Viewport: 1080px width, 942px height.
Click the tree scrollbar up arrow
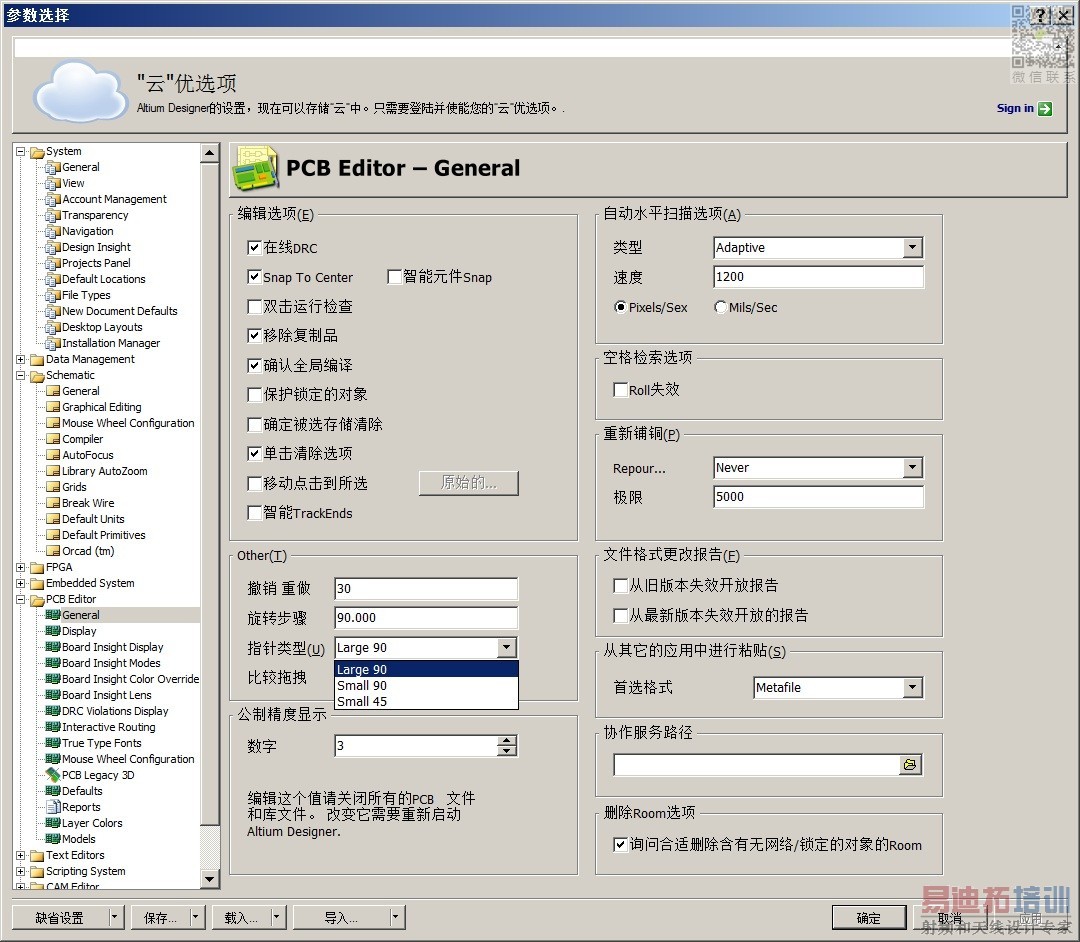210,152
